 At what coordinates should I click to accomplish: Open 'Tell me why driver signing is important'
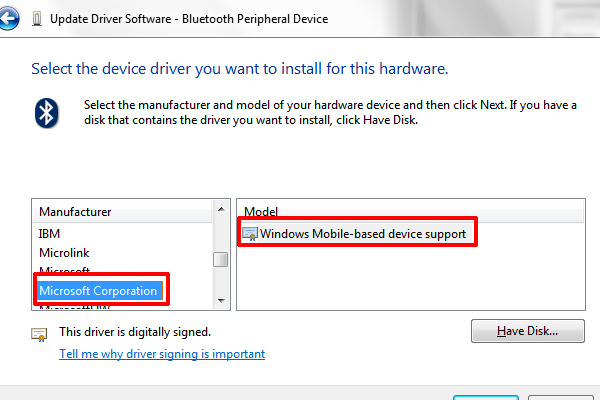162,354
